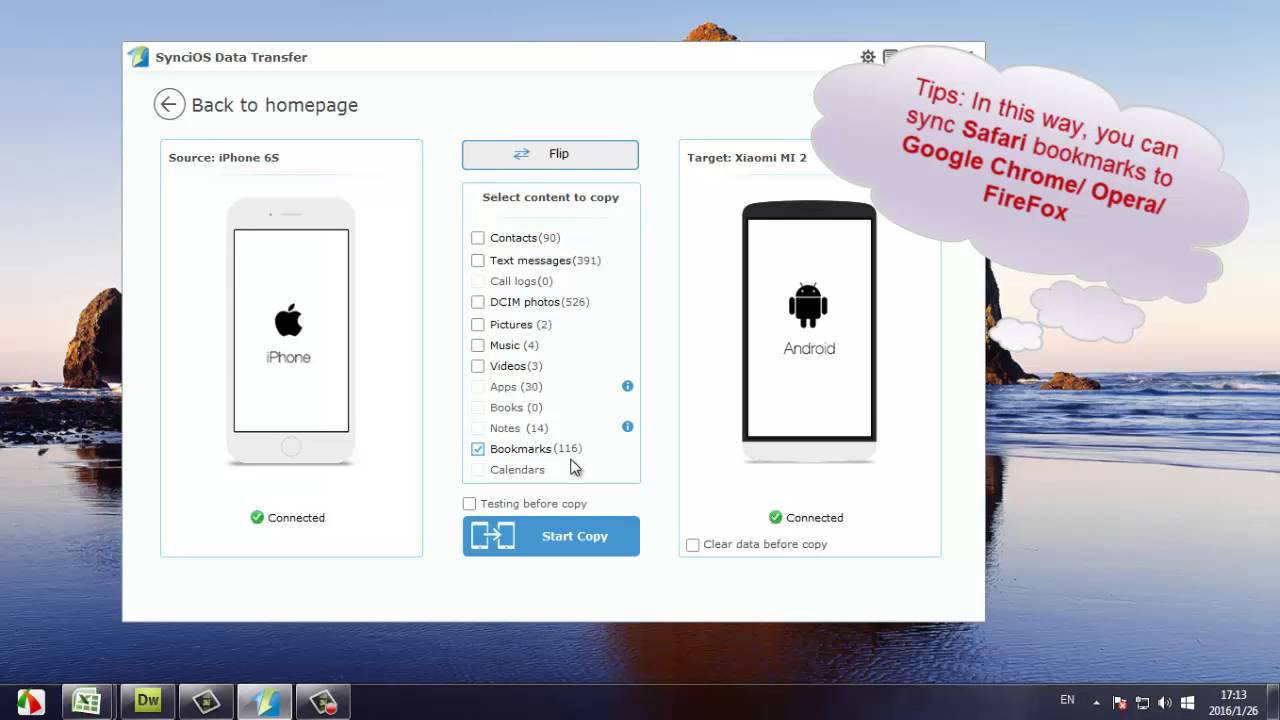Screen dimensions: 1280x720
Task: Click the Windows logo tray icon
Action: 1188,703
